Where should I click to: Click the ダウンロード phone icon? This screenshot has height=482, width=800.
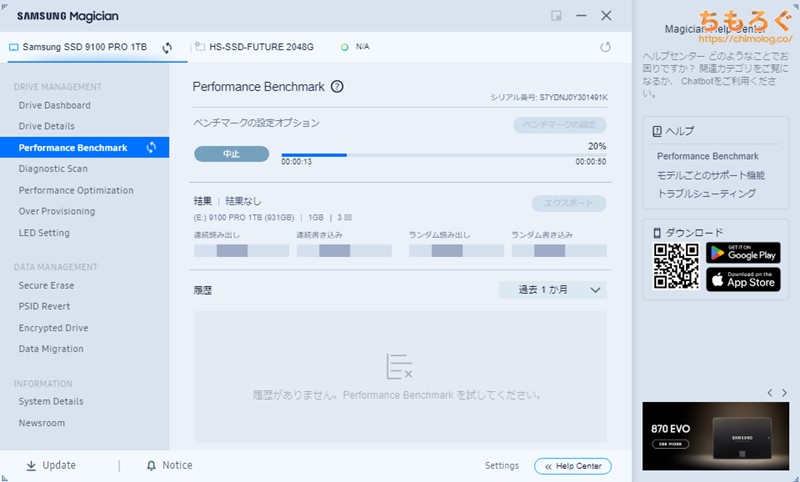(x=657, y=233)
